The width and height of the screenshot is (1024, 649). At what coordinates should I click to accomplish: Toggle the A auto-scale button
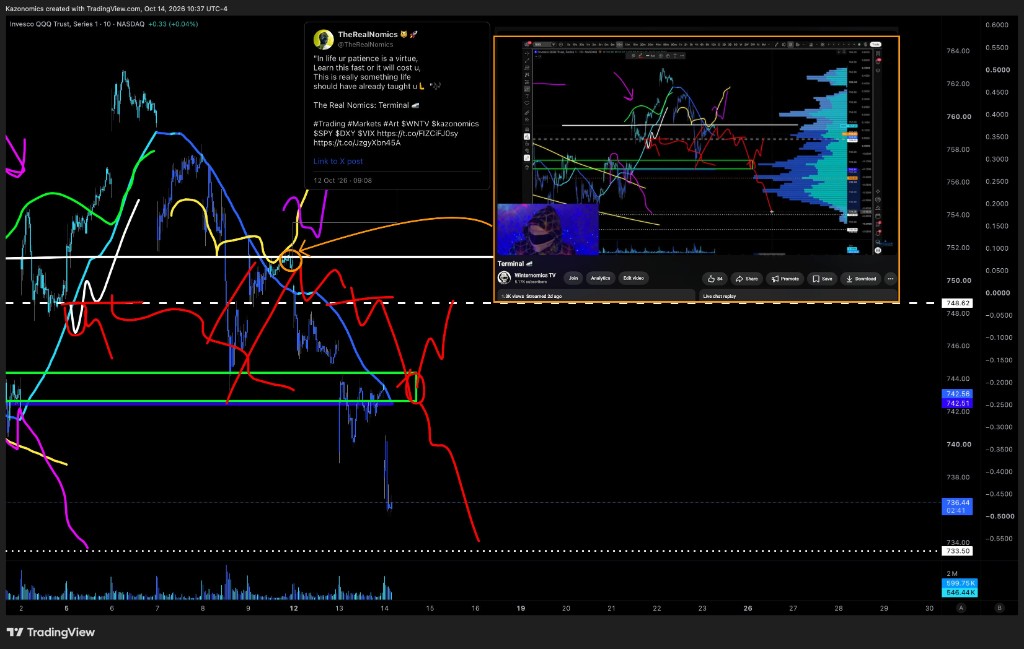961,608
